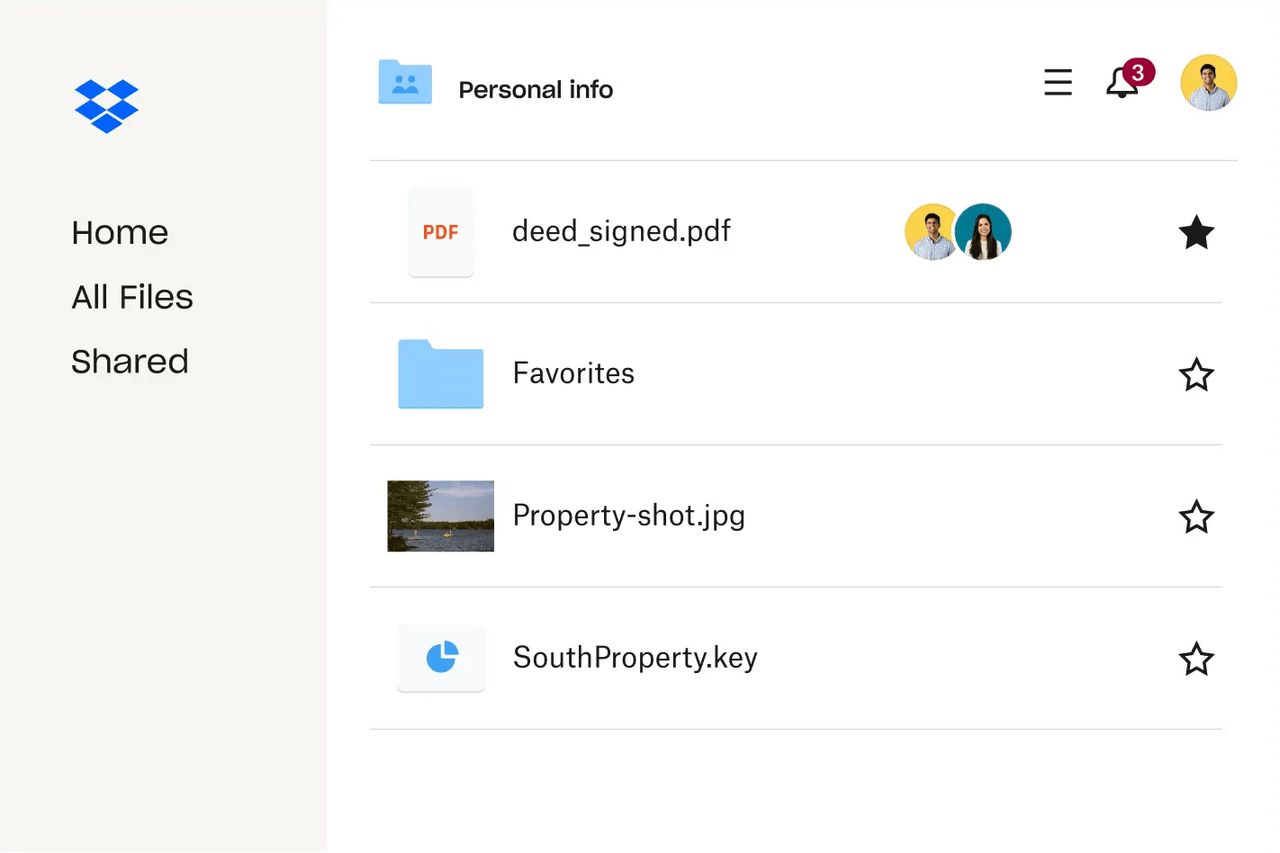Open the profile account menu
This screenshot has width=1280, height=853.
click(1208, 82)
